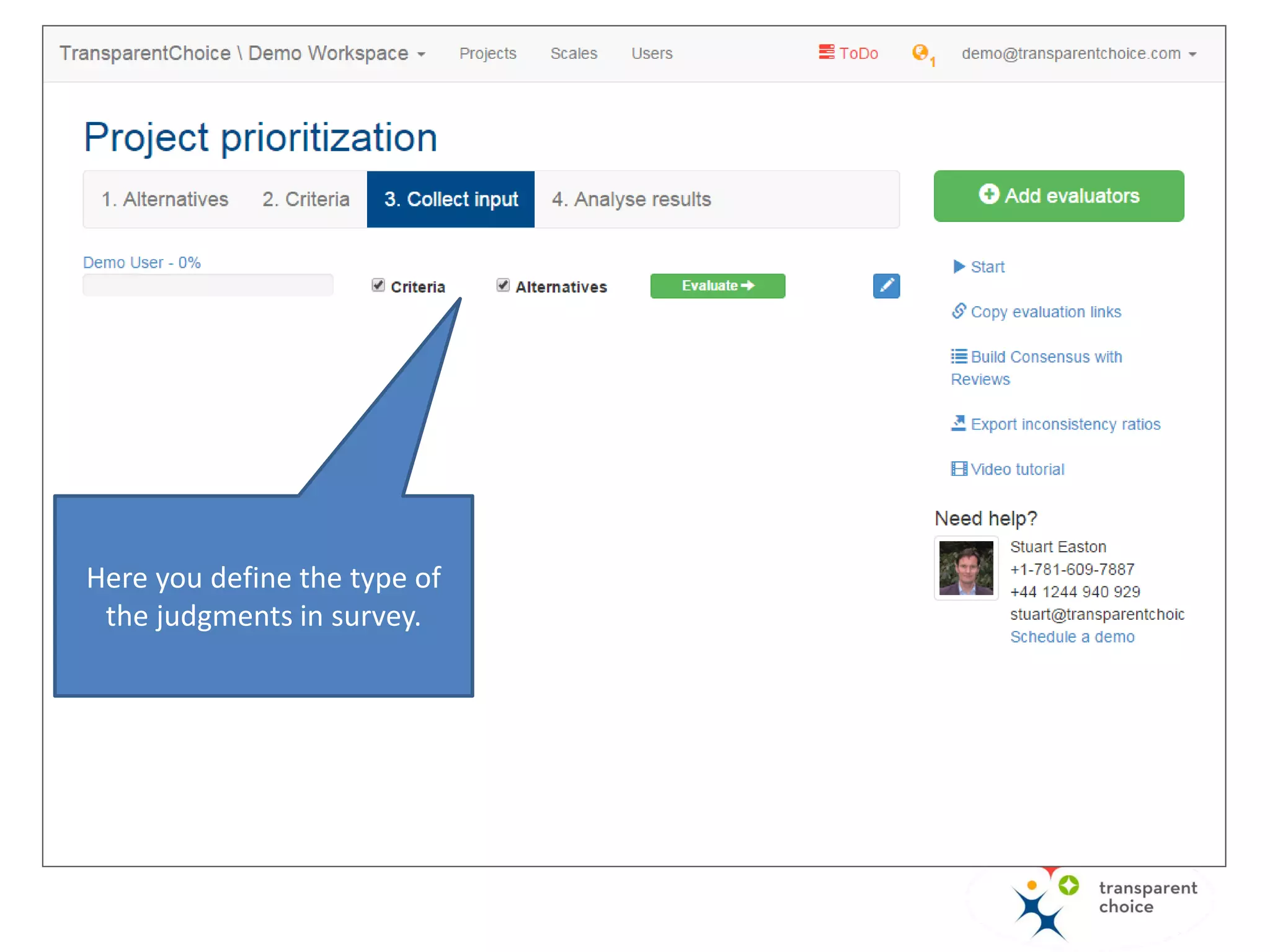Click the ToDo text in navbar
This screenshot has width=1270, height=952.
(858, 53)
